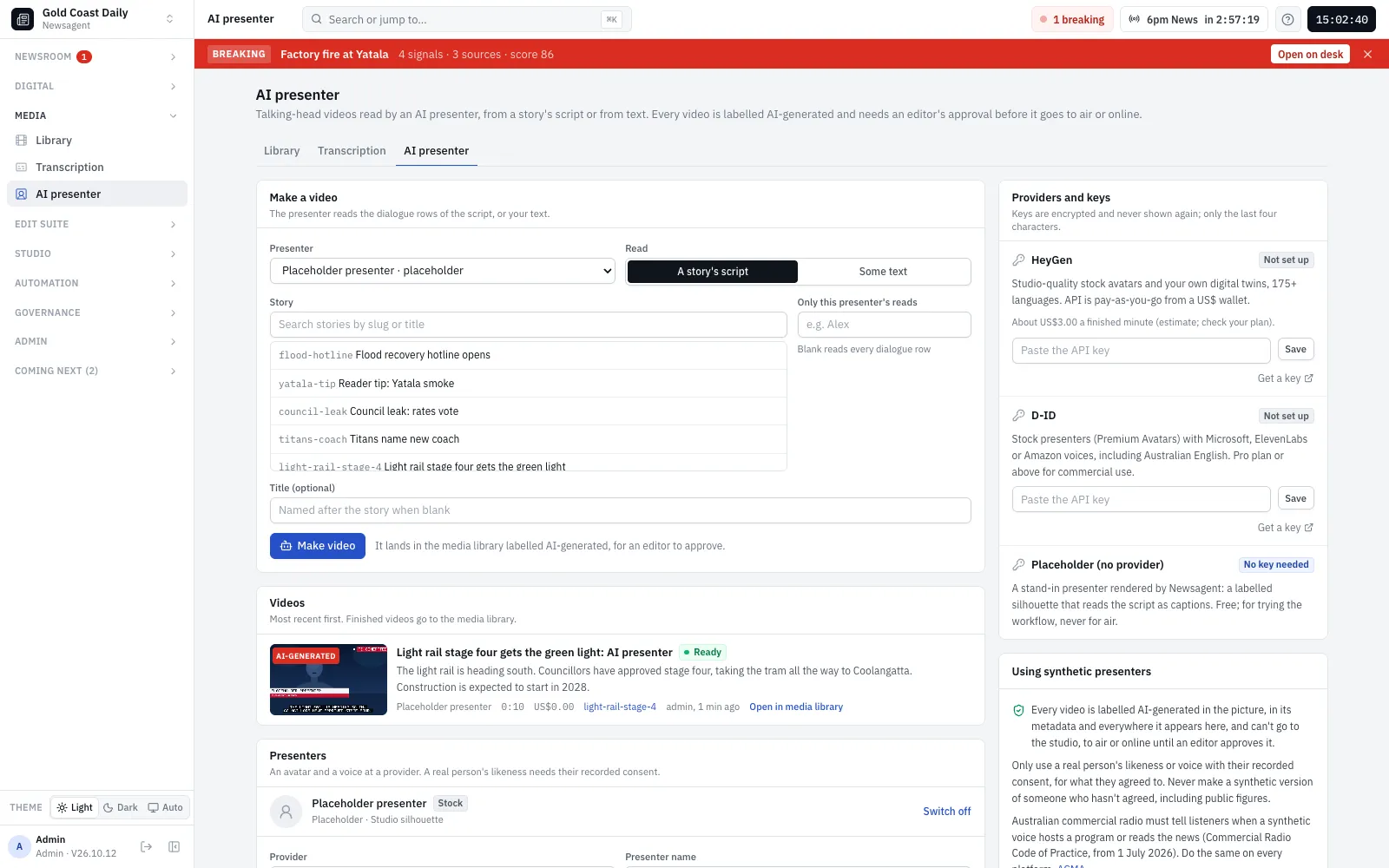Click the key icon next to HeyGen

(x=1018, y=260)
